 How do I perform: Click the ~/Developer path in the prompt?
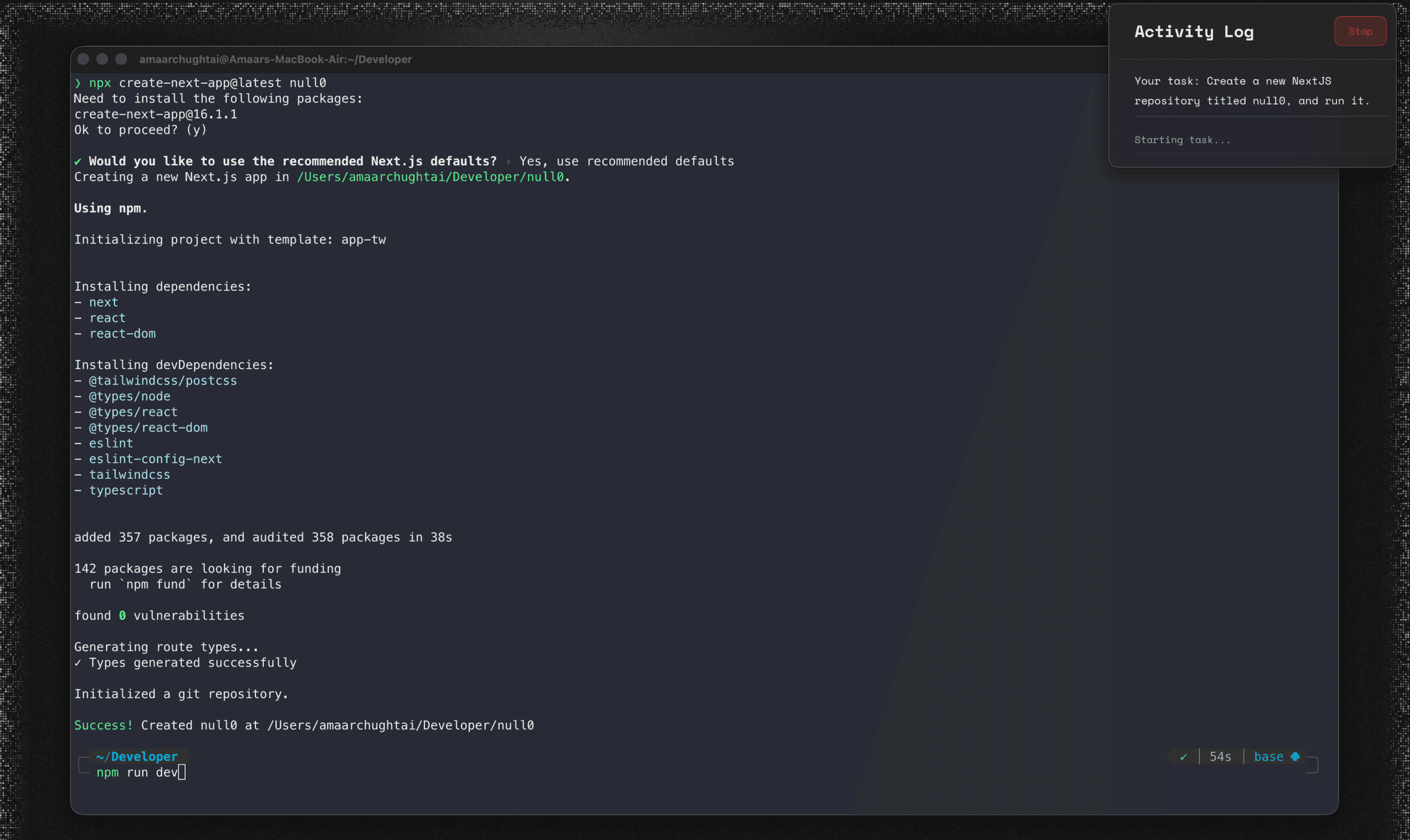(137, 756)
